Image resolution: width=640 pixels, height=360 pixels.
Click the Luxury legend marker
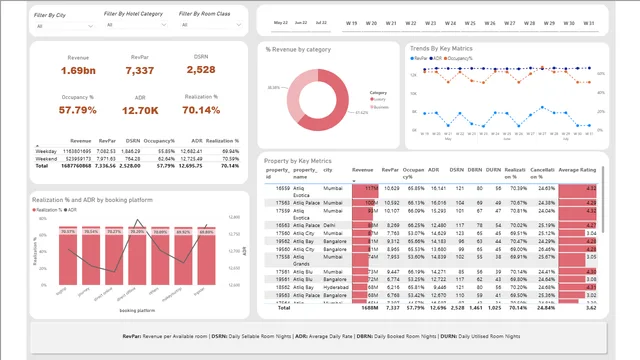click(x=372, y=99)
